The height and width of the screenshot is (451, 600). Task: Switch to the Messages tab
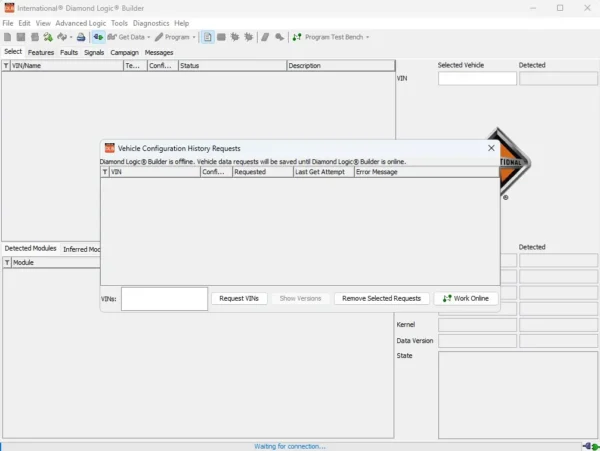pos(159,52)
